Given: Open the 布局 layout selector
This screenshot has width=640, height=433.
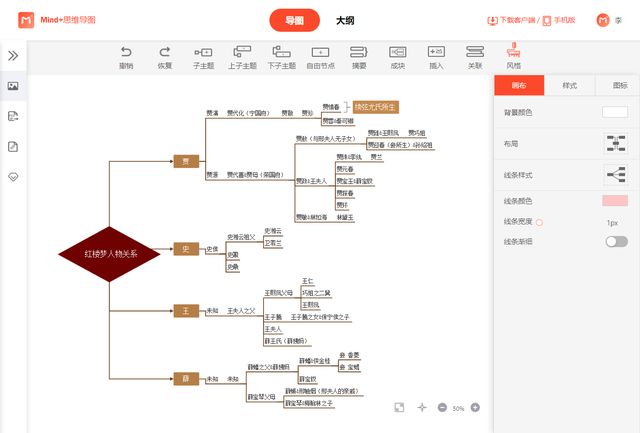Looking at the screenshot, I should coord(616,144).
